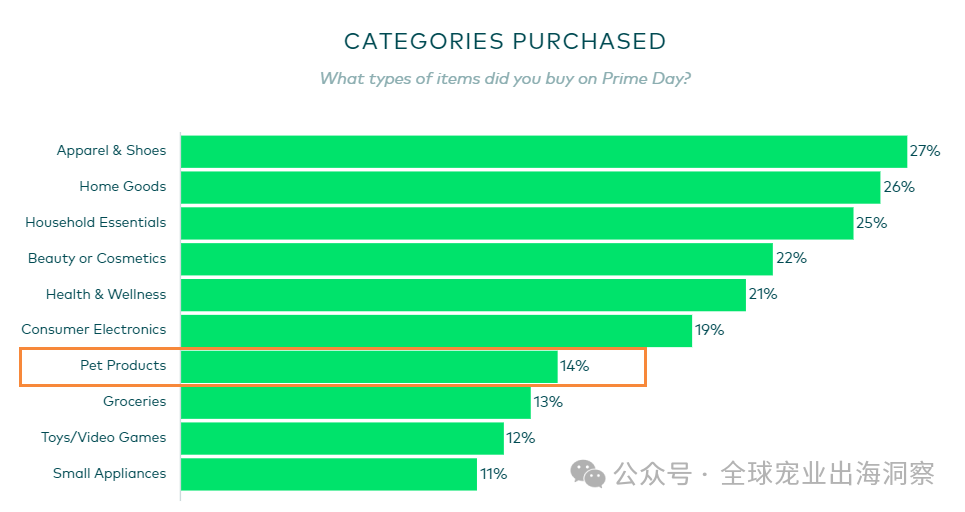
Task: Click the WeChat logo icon in watermark
Action: click(588, 474)
